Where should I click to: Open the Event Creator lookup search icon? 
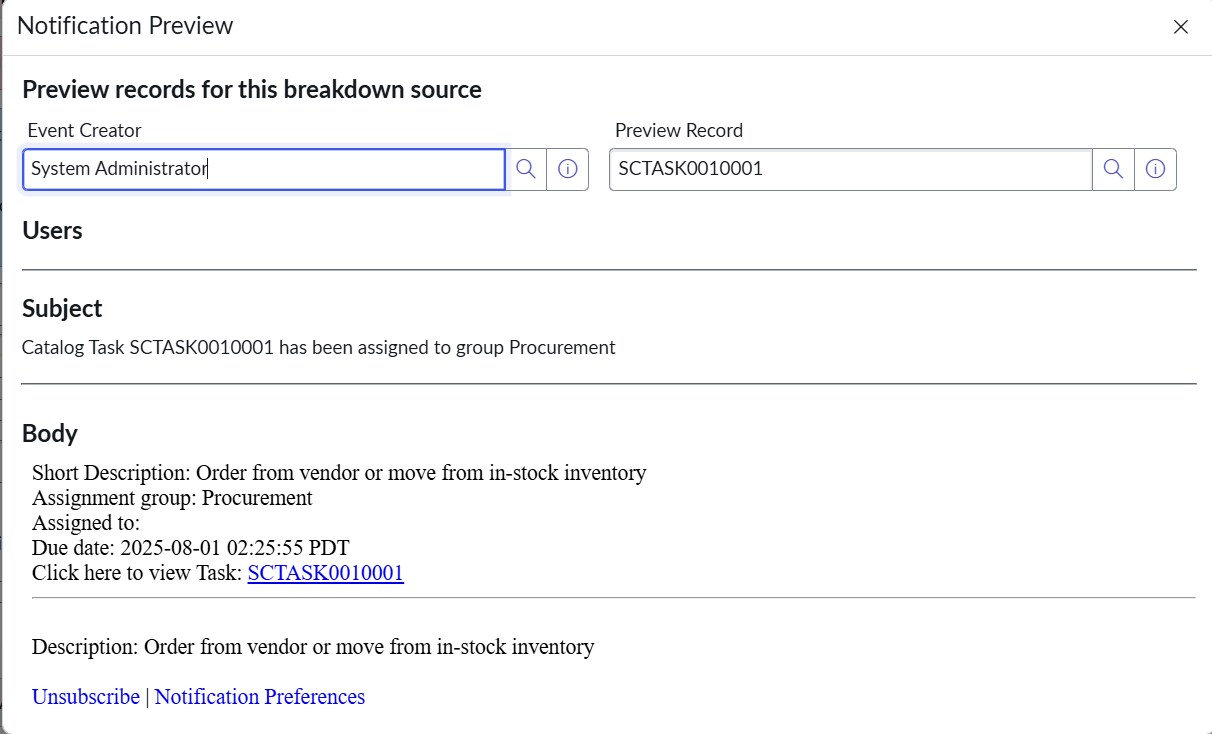click(526, 169)
